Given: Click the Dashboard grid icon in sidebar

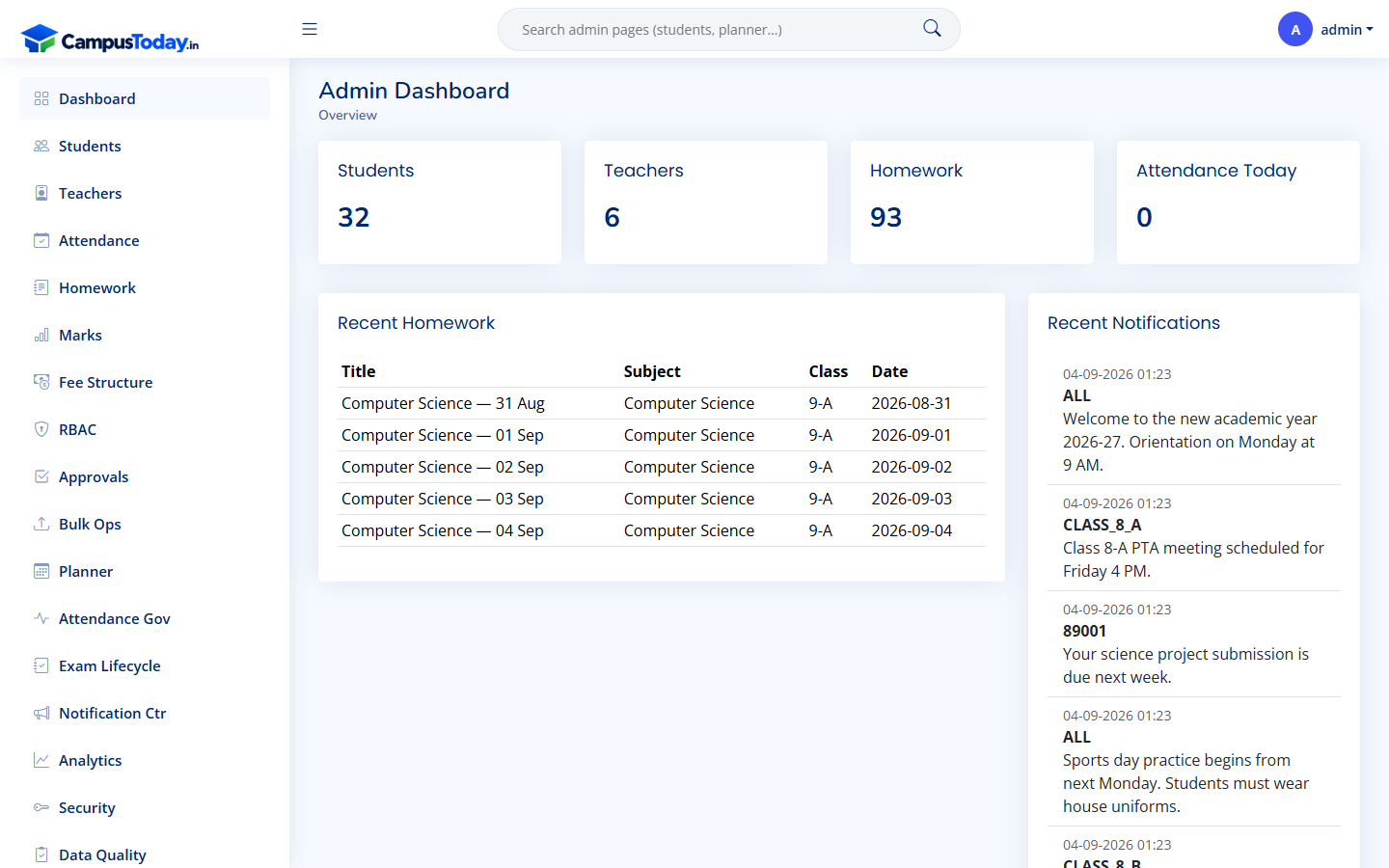Looking at the screenshot, I should [41, 98].
